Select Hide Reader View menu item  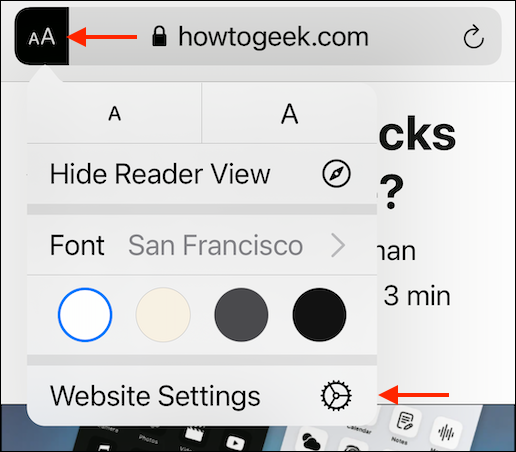(202, 174)
